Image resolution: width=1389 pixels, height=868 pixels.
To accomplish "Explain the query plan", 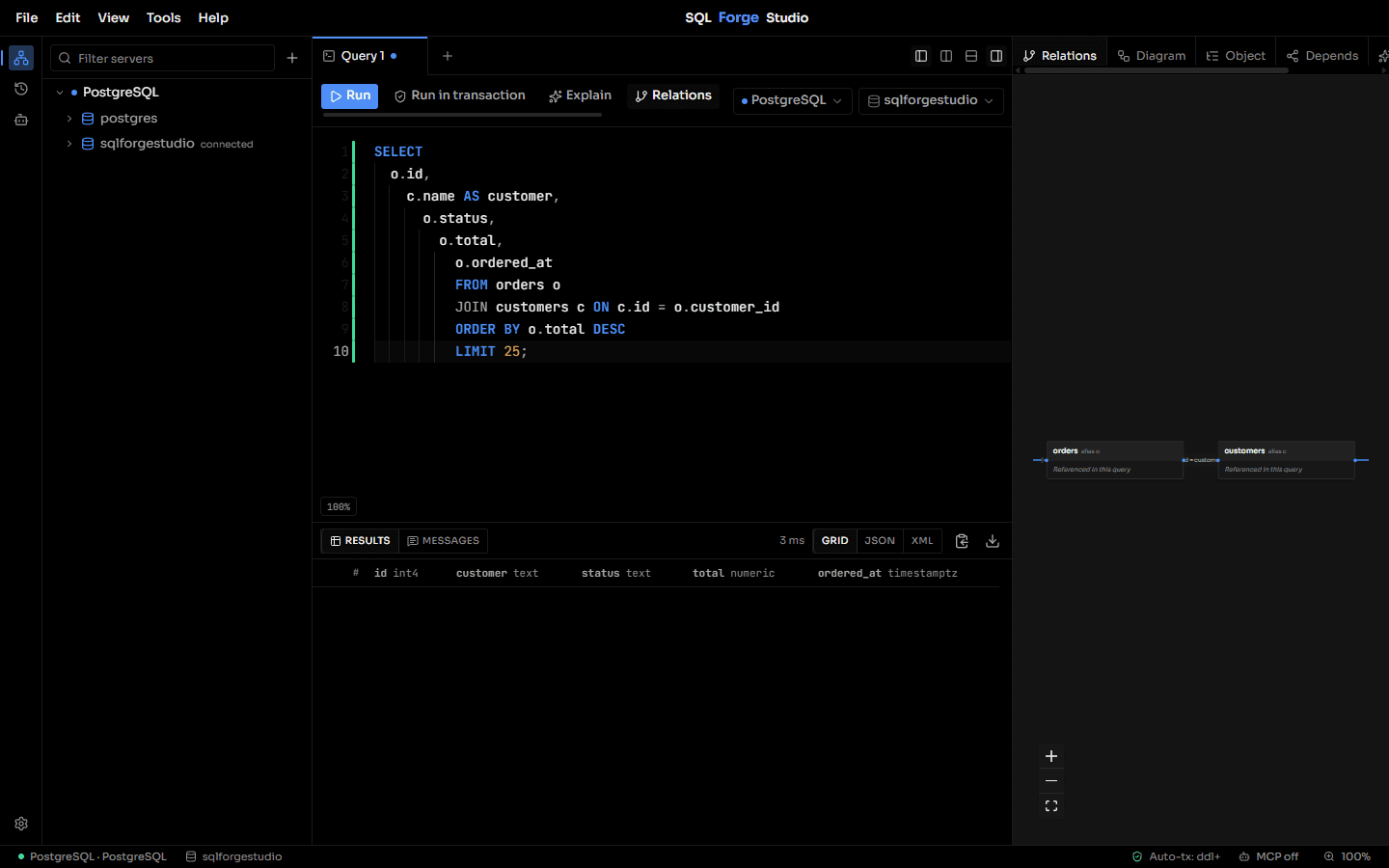I will (581, 95).
